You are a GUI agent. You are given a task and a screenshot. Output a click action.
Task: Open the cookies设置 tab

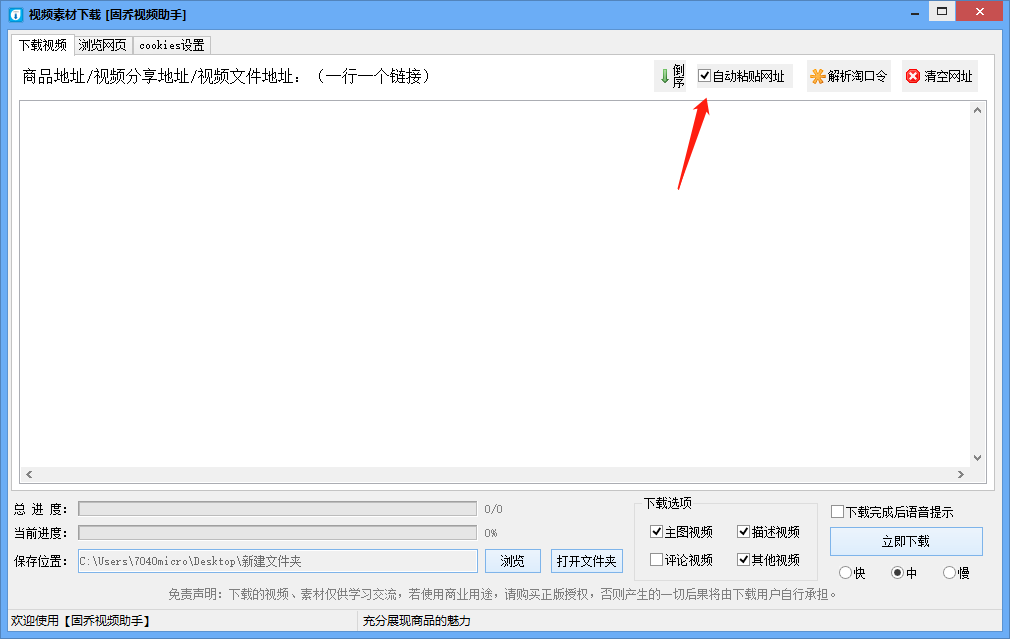point(172,44)
